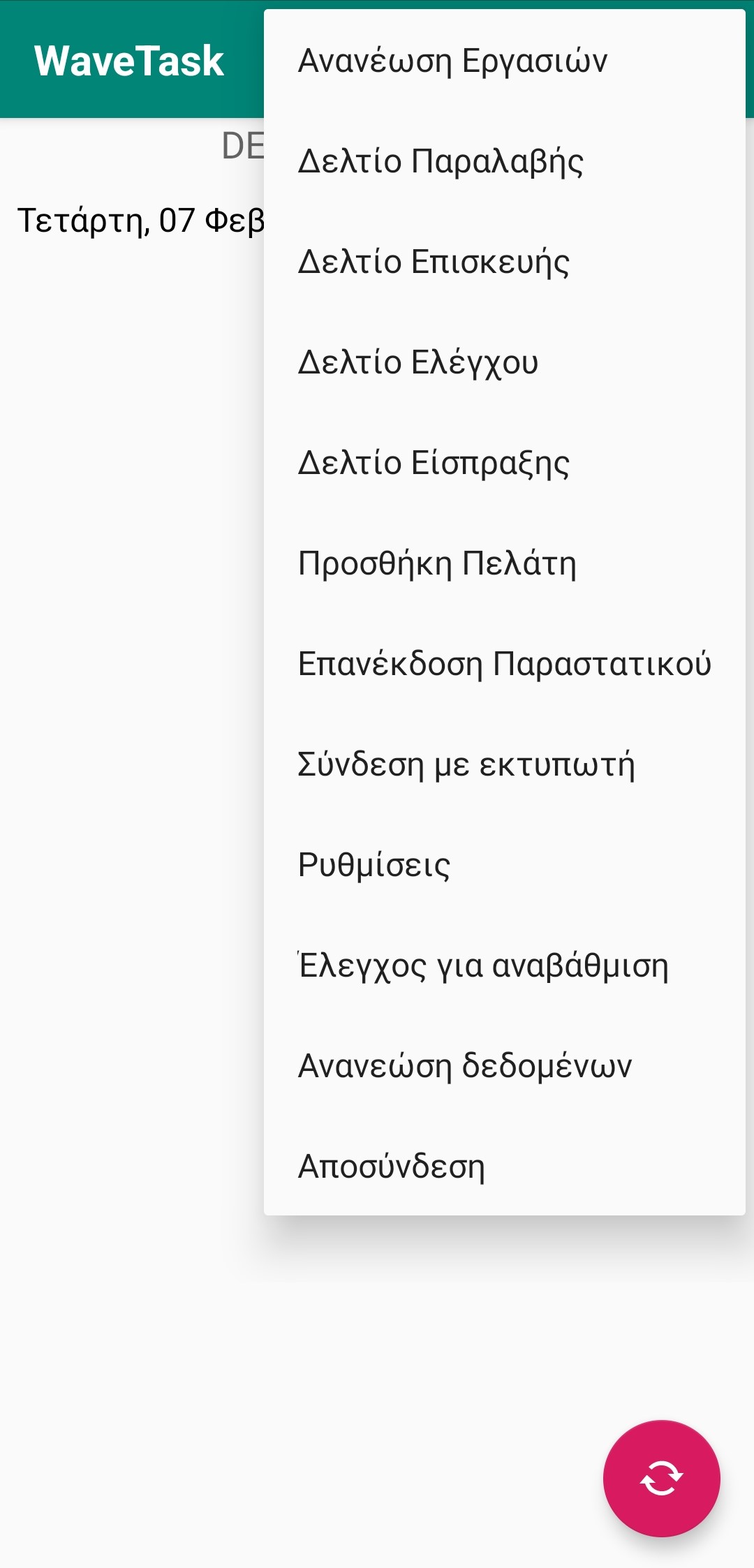Choose Δελτίο Επισκευής menu entry
The image size is (754, 1568).
click(434, 262)
